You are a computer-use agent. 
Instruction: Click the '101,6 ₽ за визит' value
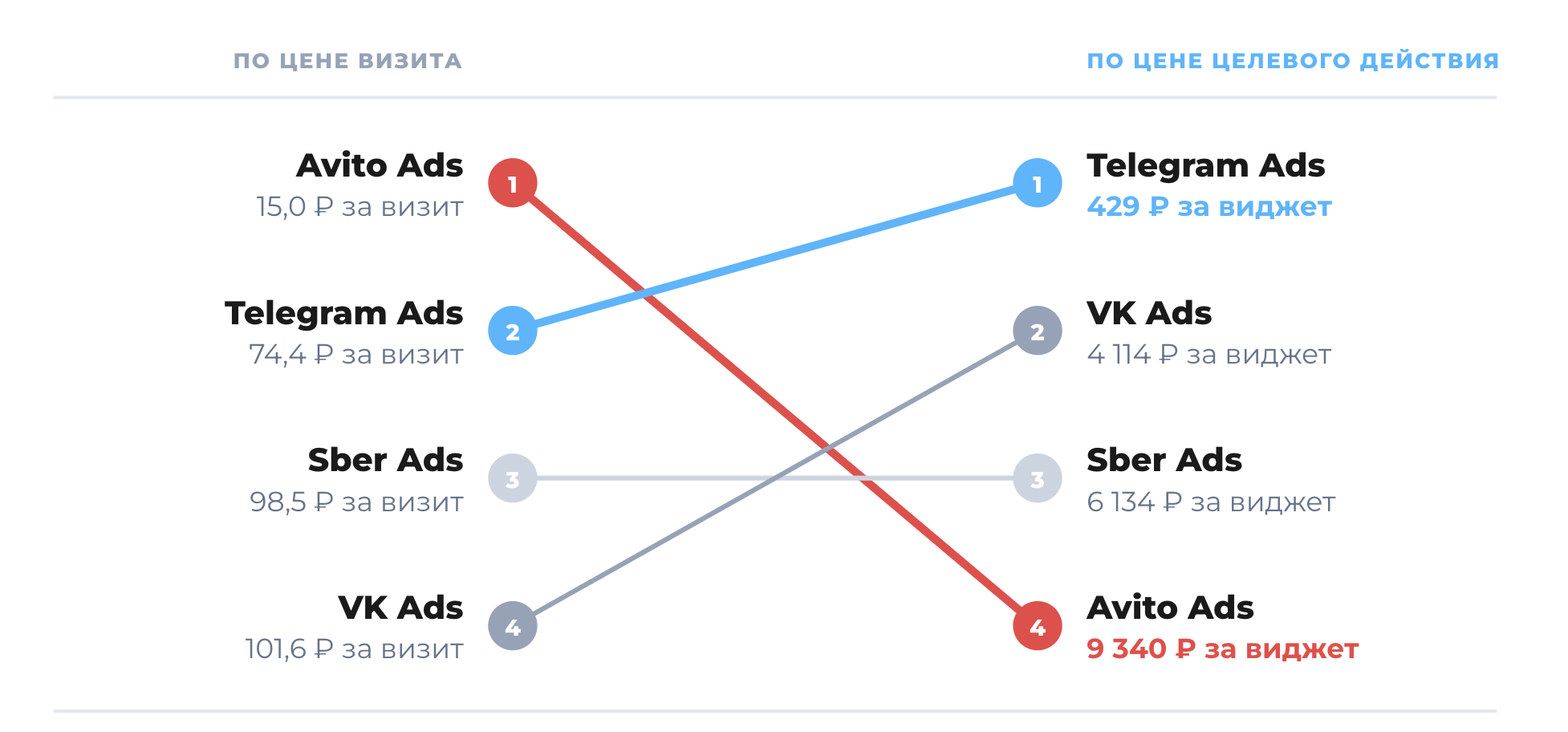click(x=354, y=649)
